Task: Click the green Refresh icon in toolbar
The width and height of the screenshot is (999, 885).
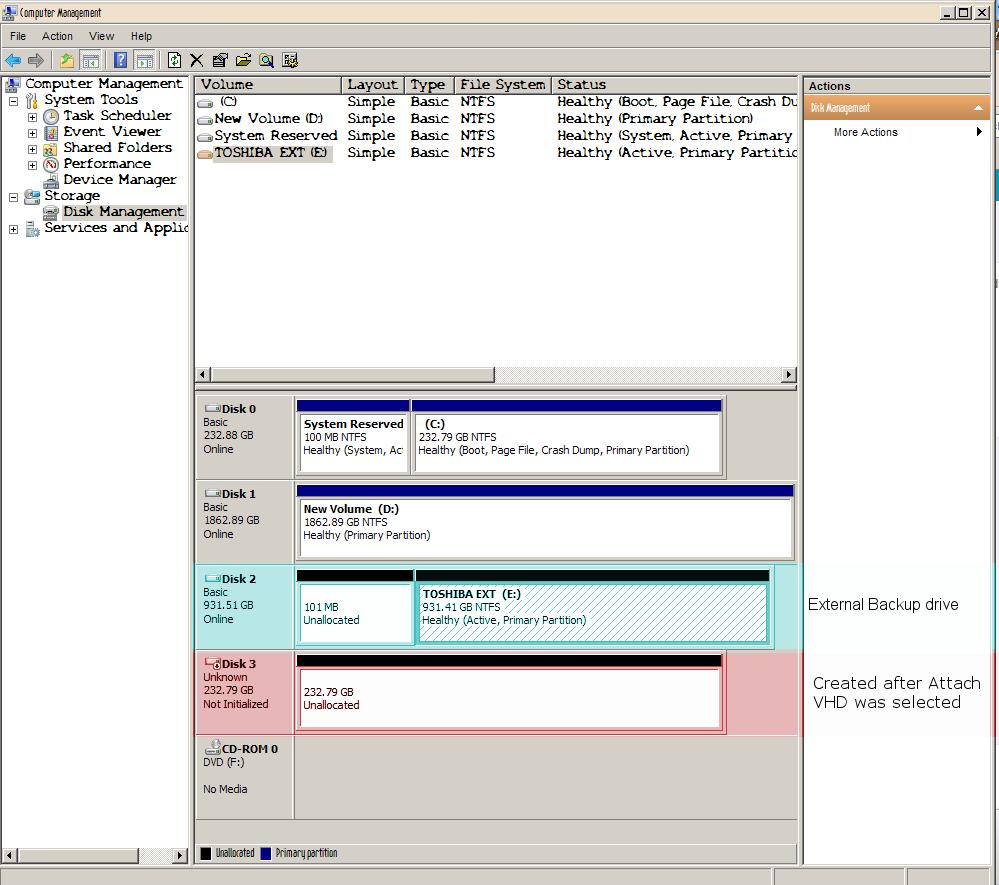Action: pos(174,61)
